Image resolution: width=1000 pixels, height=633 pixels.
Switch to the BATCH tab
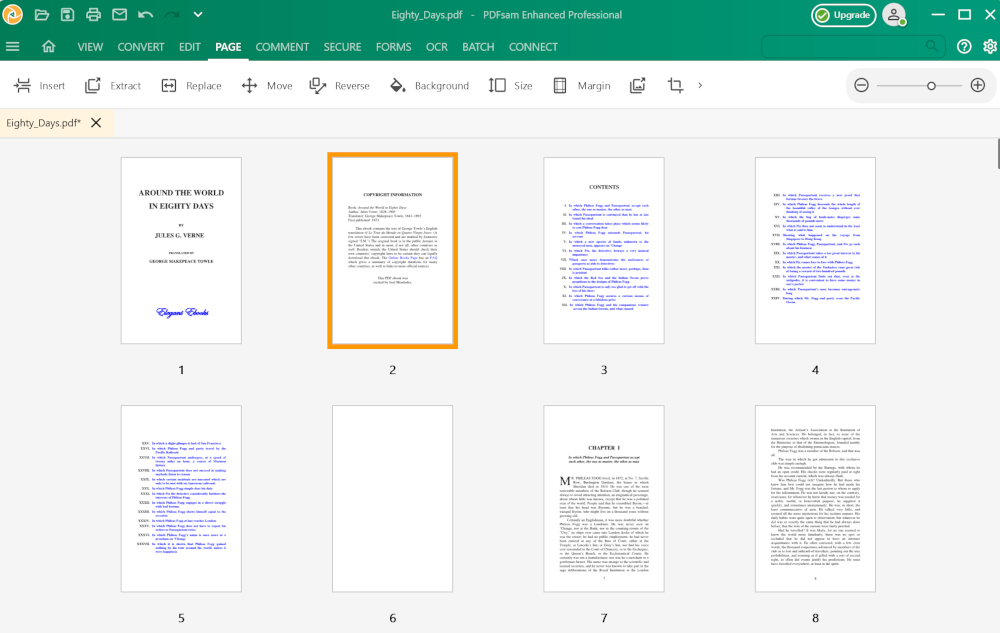(478, 47)
